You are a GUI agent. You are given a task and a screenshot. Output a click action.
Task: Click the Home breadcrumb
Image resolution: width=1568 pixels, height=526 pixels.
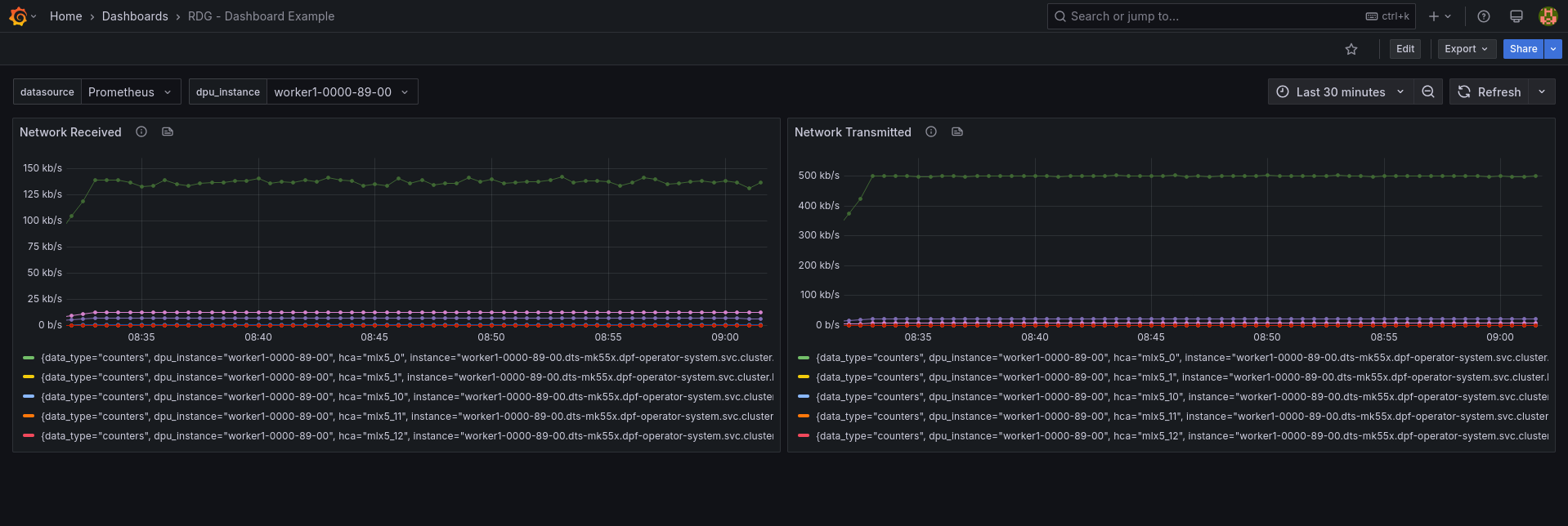click(x=65, y=16)
